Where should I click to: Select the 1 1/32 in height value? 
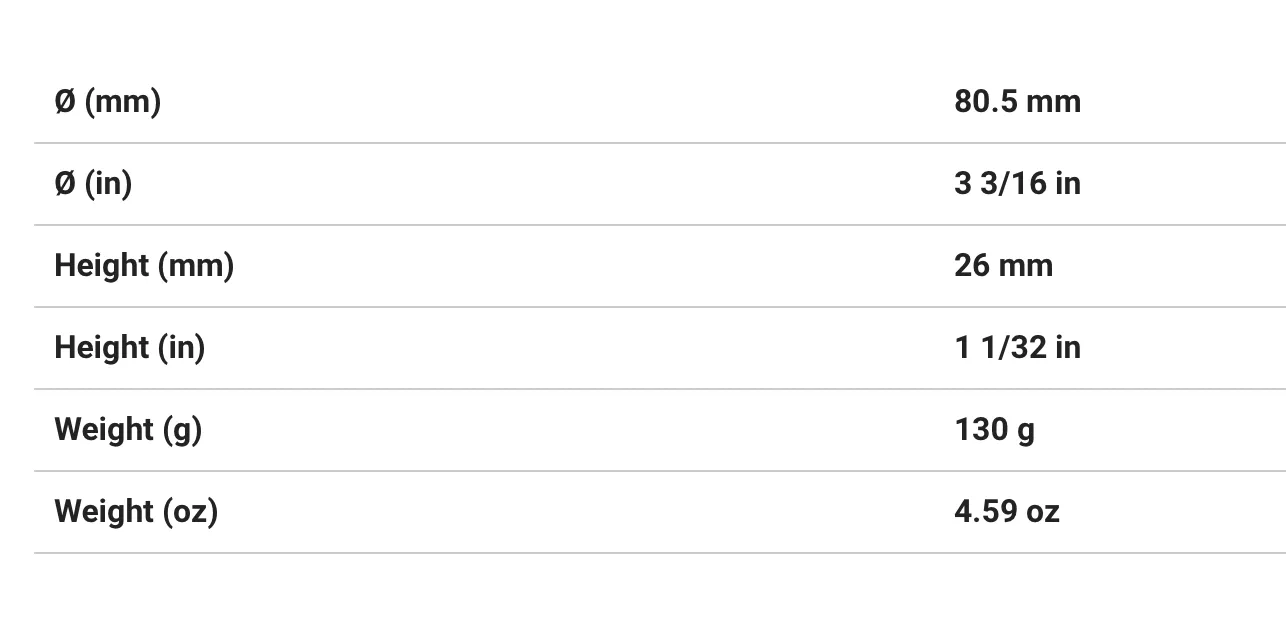(x=1017, y=348)
